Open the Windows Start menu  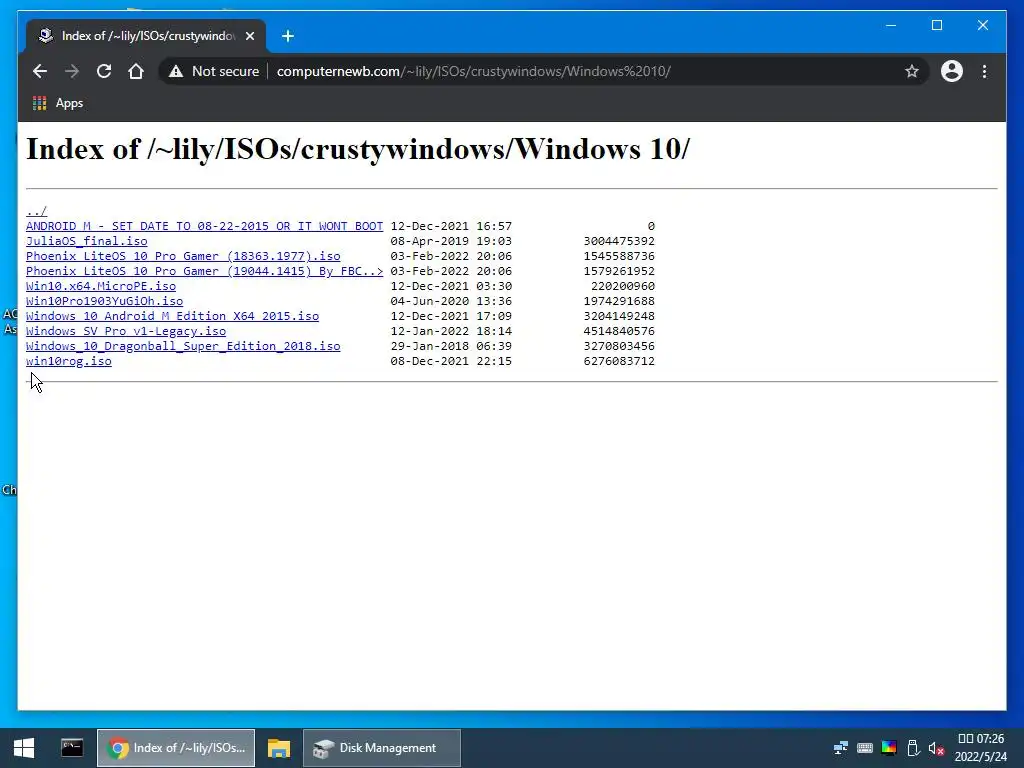24,748
